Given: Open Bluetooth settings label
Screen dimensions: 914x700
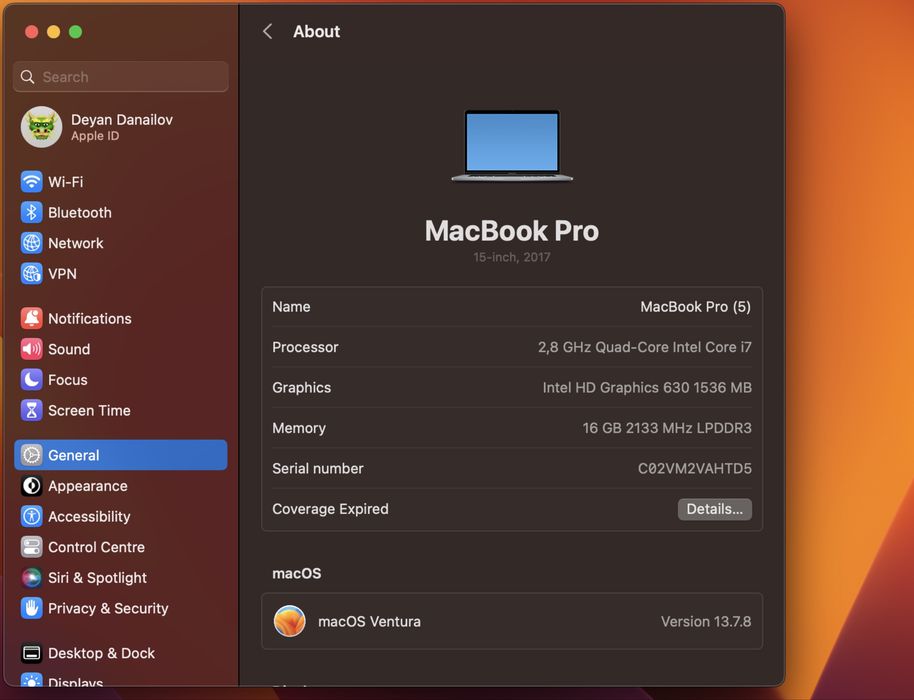Looking at the screenshot, I should click(80, 213).
